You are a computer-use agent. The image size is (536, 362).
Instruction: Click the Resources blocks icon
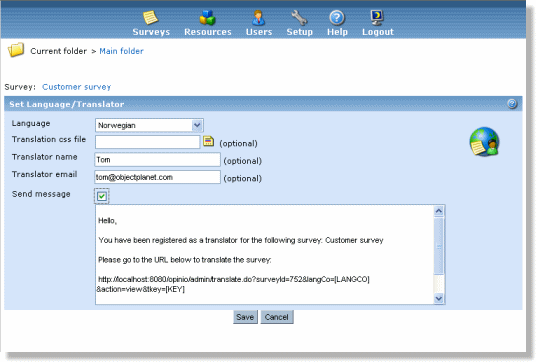tap(207, 17)
